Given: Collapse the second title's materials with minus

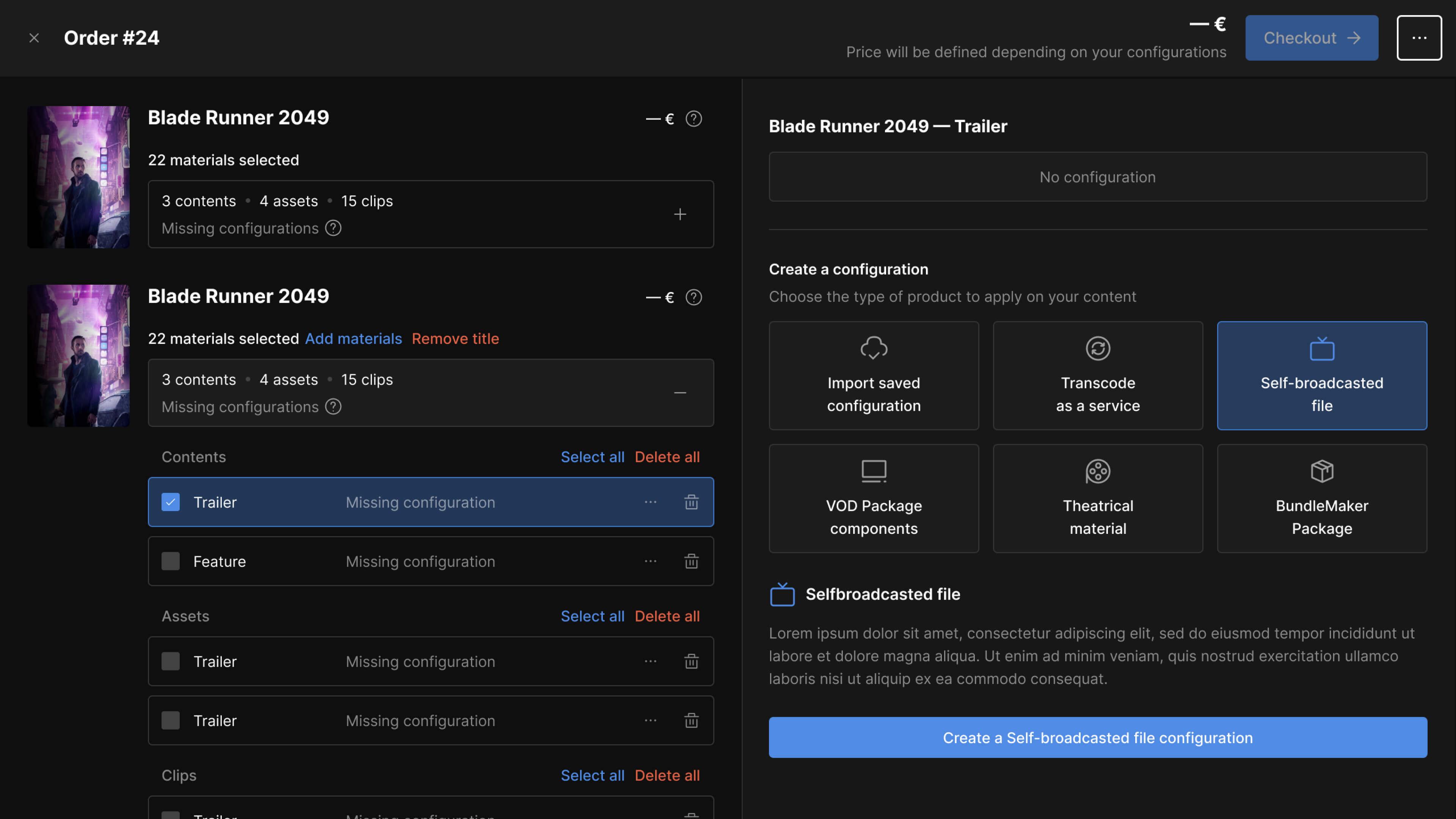Looking at the screenshot, I should click(x=680, y=393).
